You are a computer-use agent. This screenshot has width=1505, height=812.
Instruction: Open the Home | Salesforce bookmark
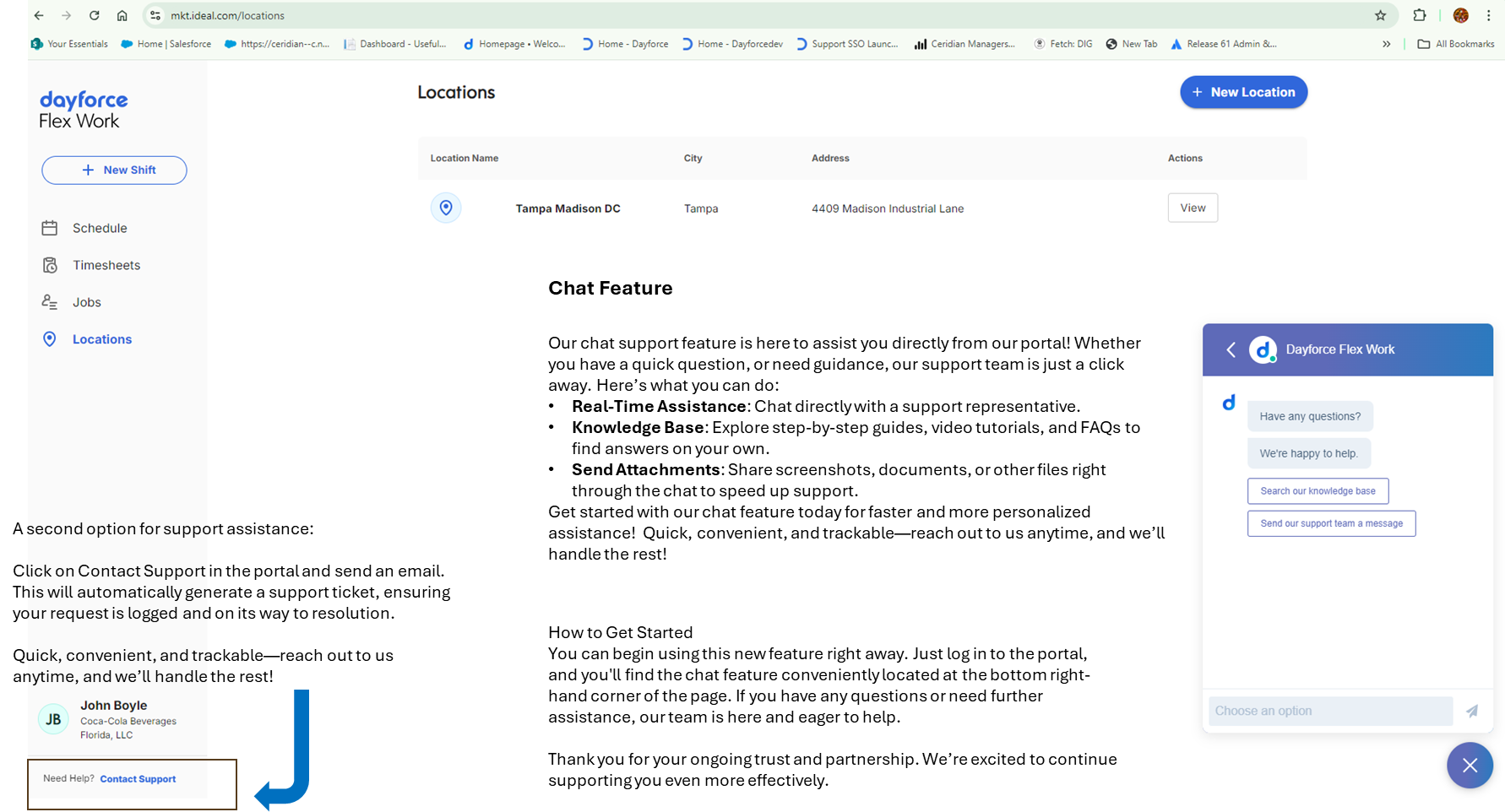point(166,44)
